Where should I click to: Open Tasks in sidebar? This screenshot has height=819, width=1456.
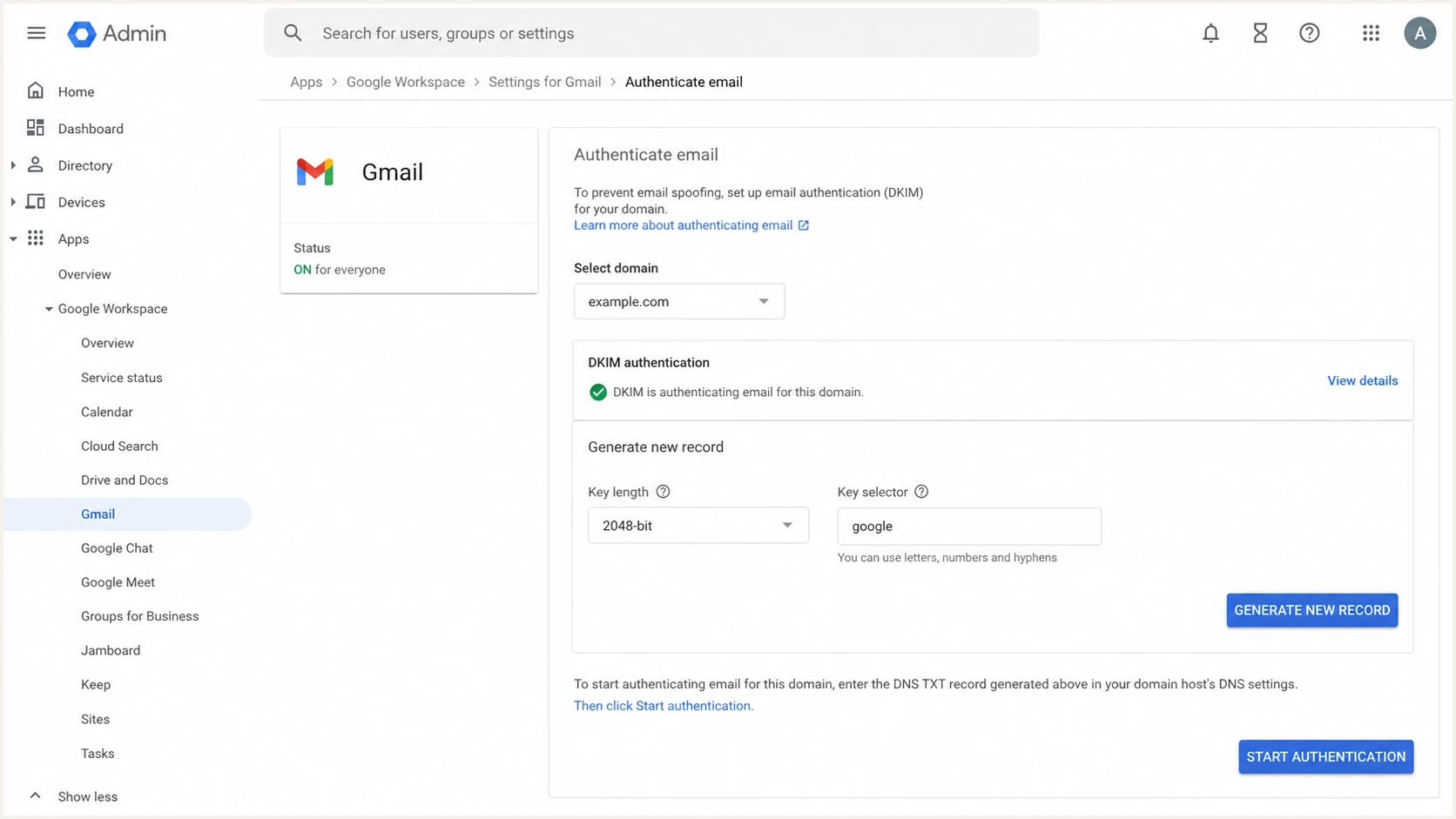pyautogui.click(x=98, y=754)
